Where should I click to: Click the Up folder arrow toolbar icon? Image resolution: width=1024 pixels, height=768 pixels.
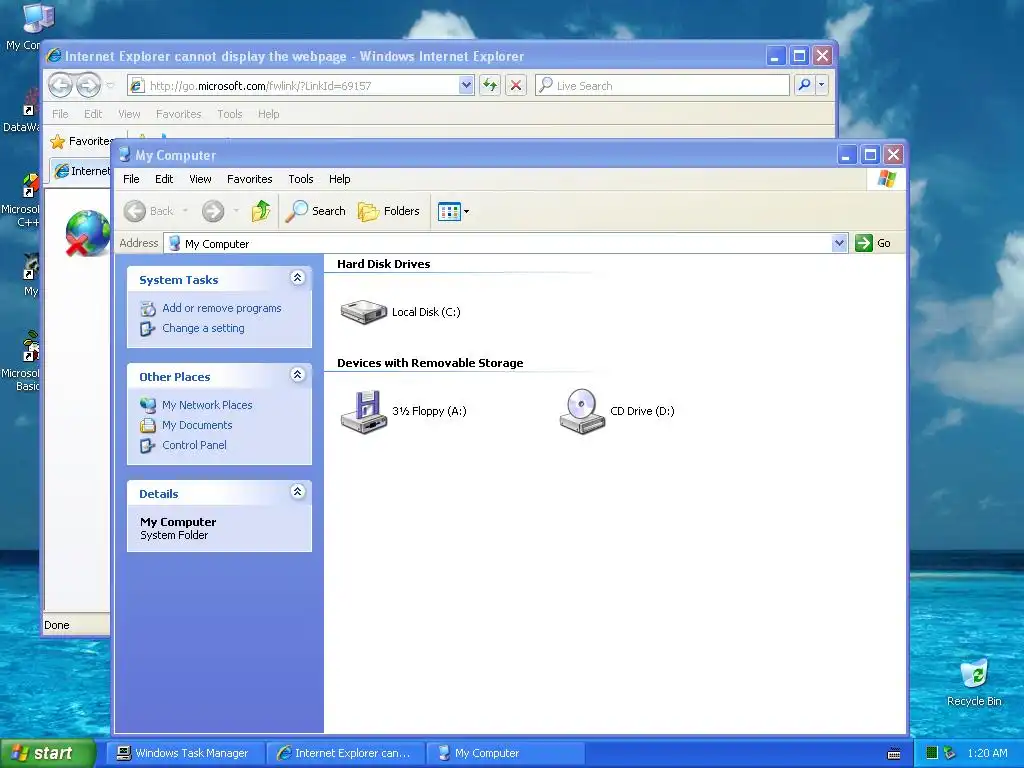coord(261,211)
